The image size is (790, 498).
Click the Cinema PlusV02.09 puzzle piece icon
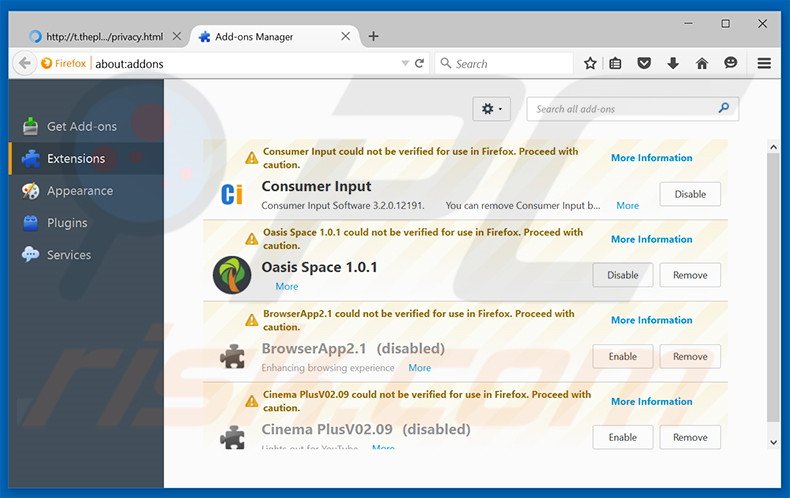[x=232, y=437]
